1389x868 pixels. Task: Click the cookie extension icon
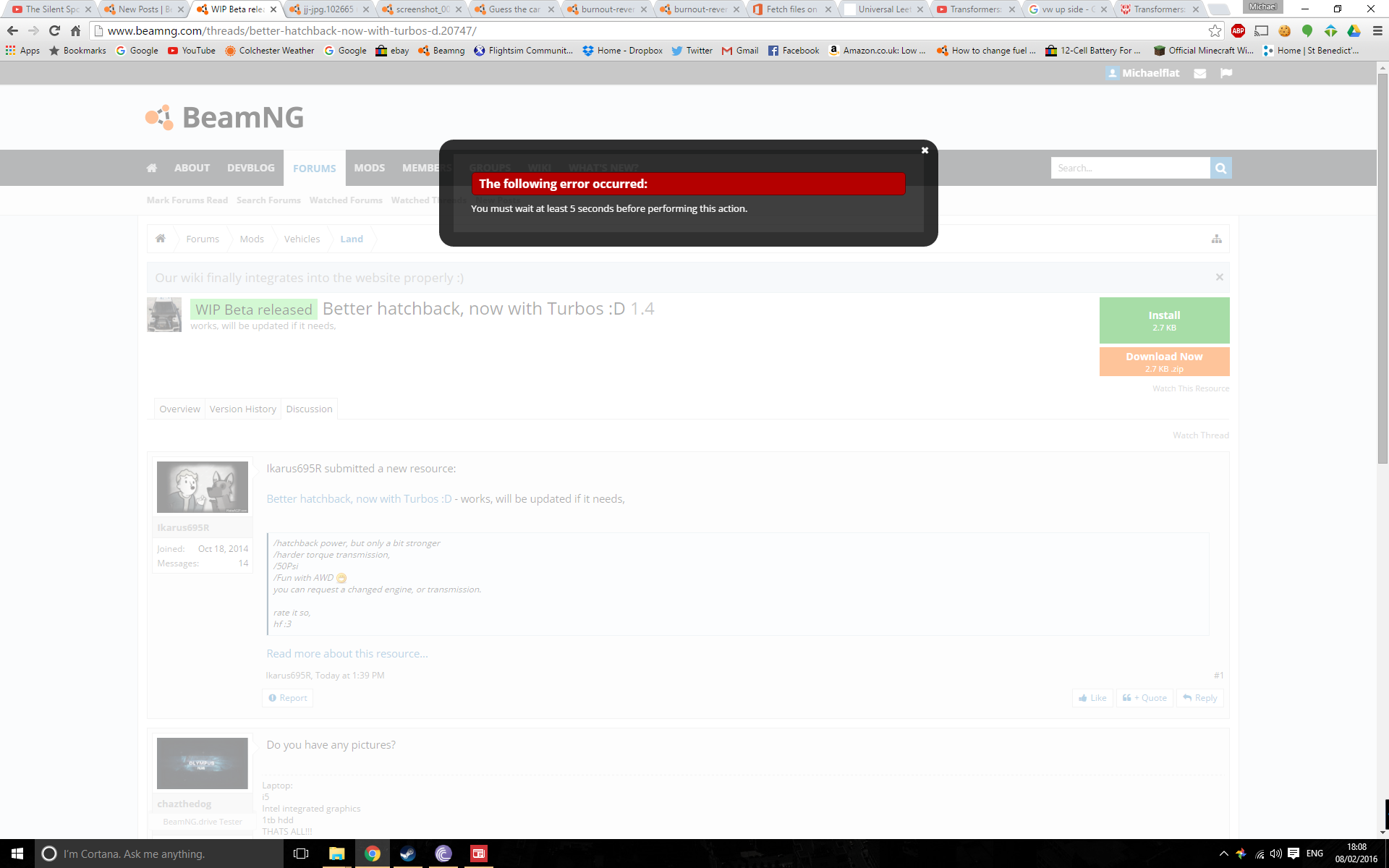[x=1284, y=30]
